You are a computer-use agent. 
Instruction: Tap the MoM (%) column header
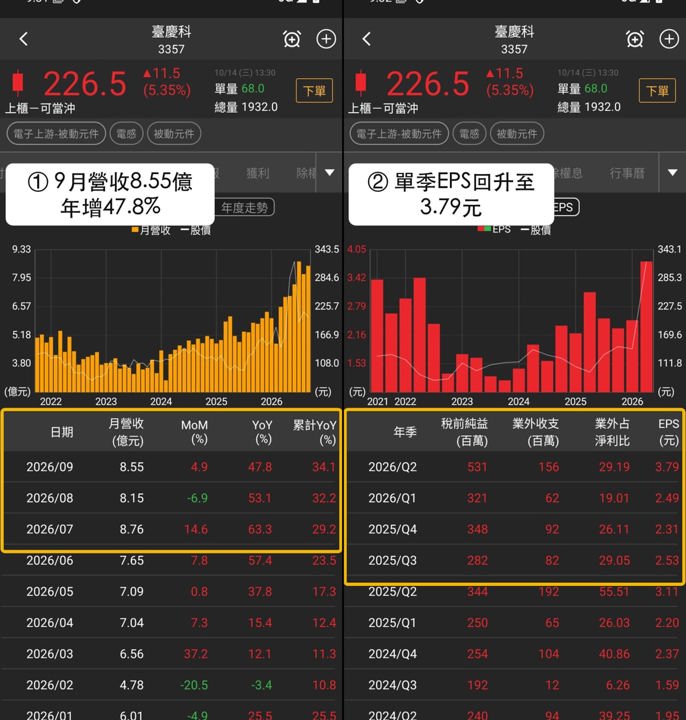tap(195, 432)
